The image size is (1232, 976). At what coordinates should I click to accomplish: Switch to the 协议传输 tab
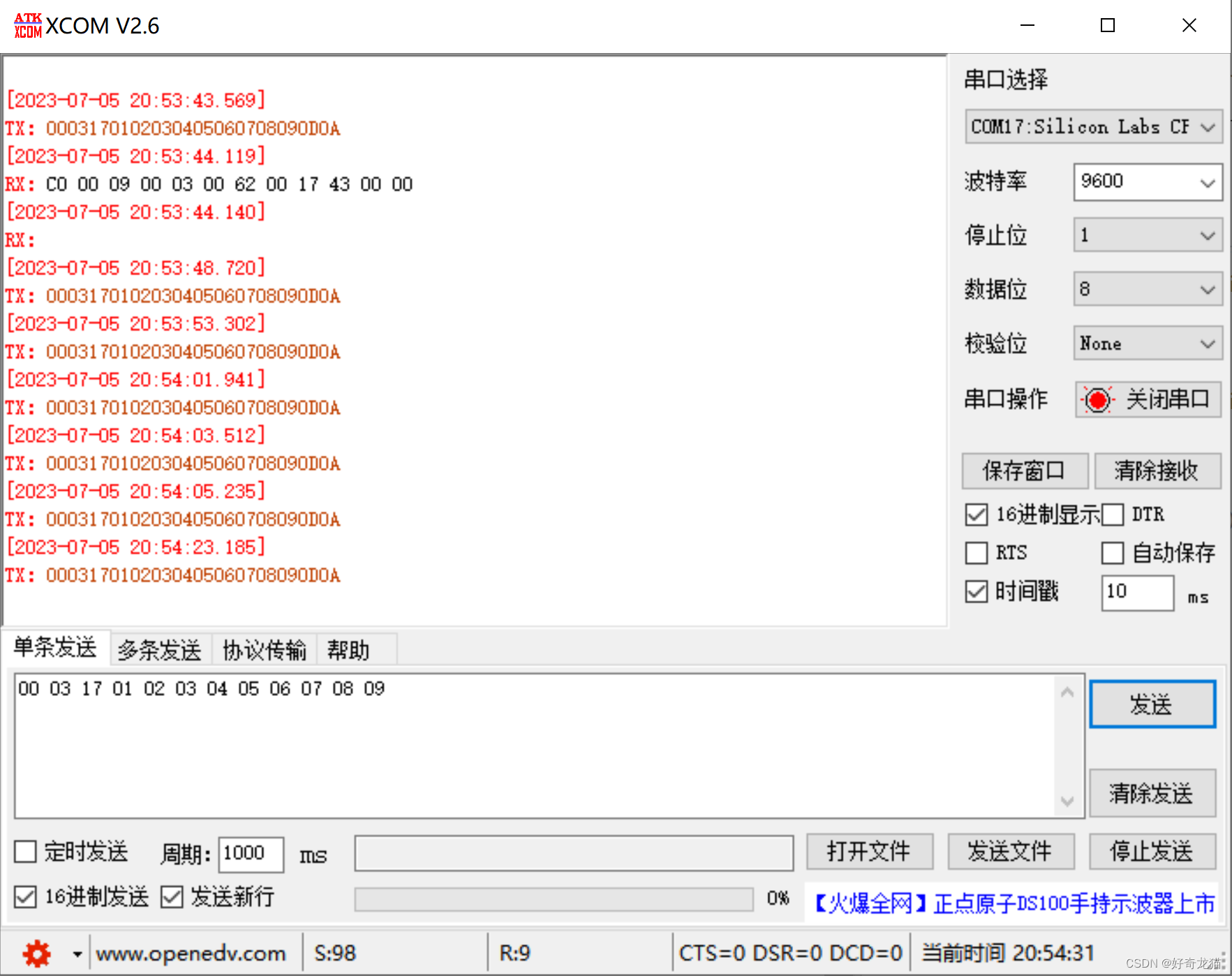(x=265, y=650)
